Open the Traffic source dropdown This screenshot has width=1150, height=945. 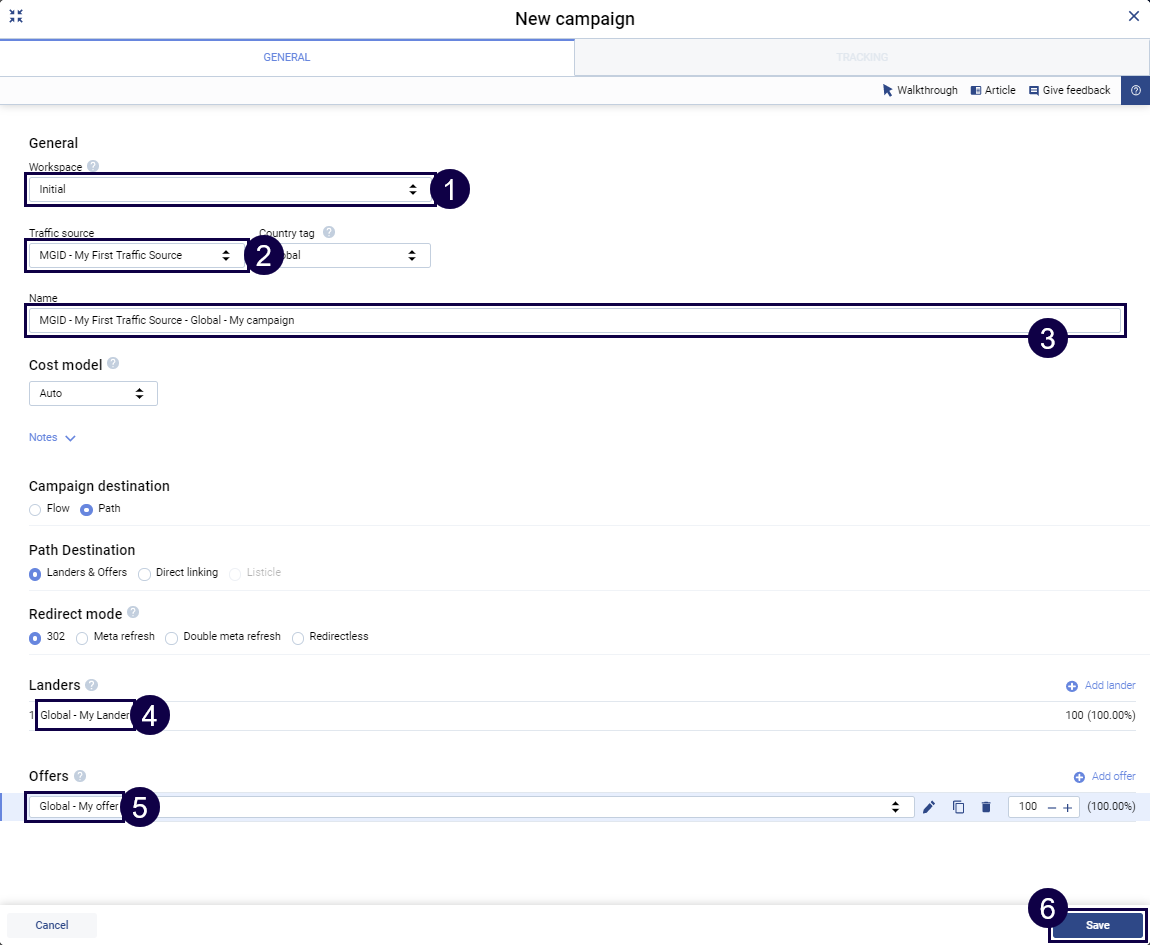tap(136, 255)
